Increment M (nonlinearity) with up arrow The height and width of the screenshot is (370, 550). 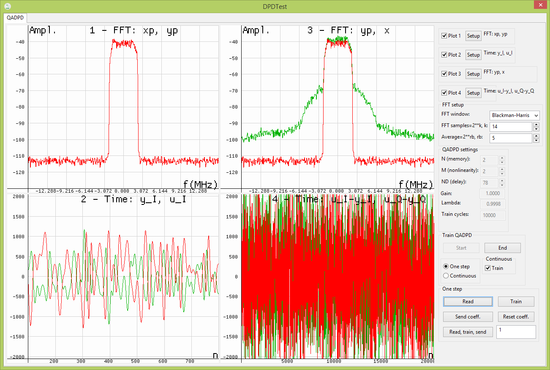pos(502,169)
